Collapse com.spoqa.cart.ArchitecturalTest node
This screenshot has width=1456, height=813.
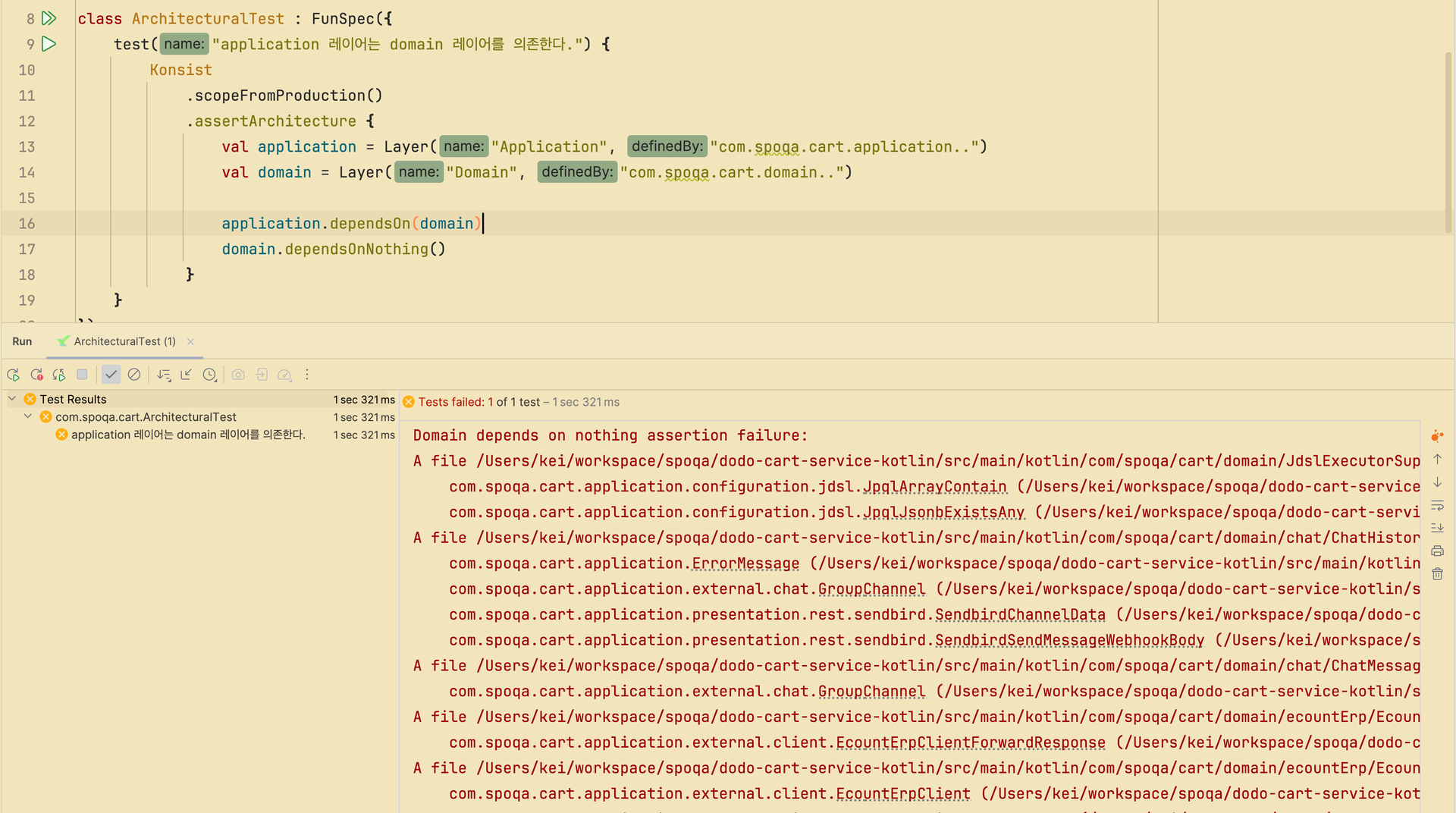(28, 416)
